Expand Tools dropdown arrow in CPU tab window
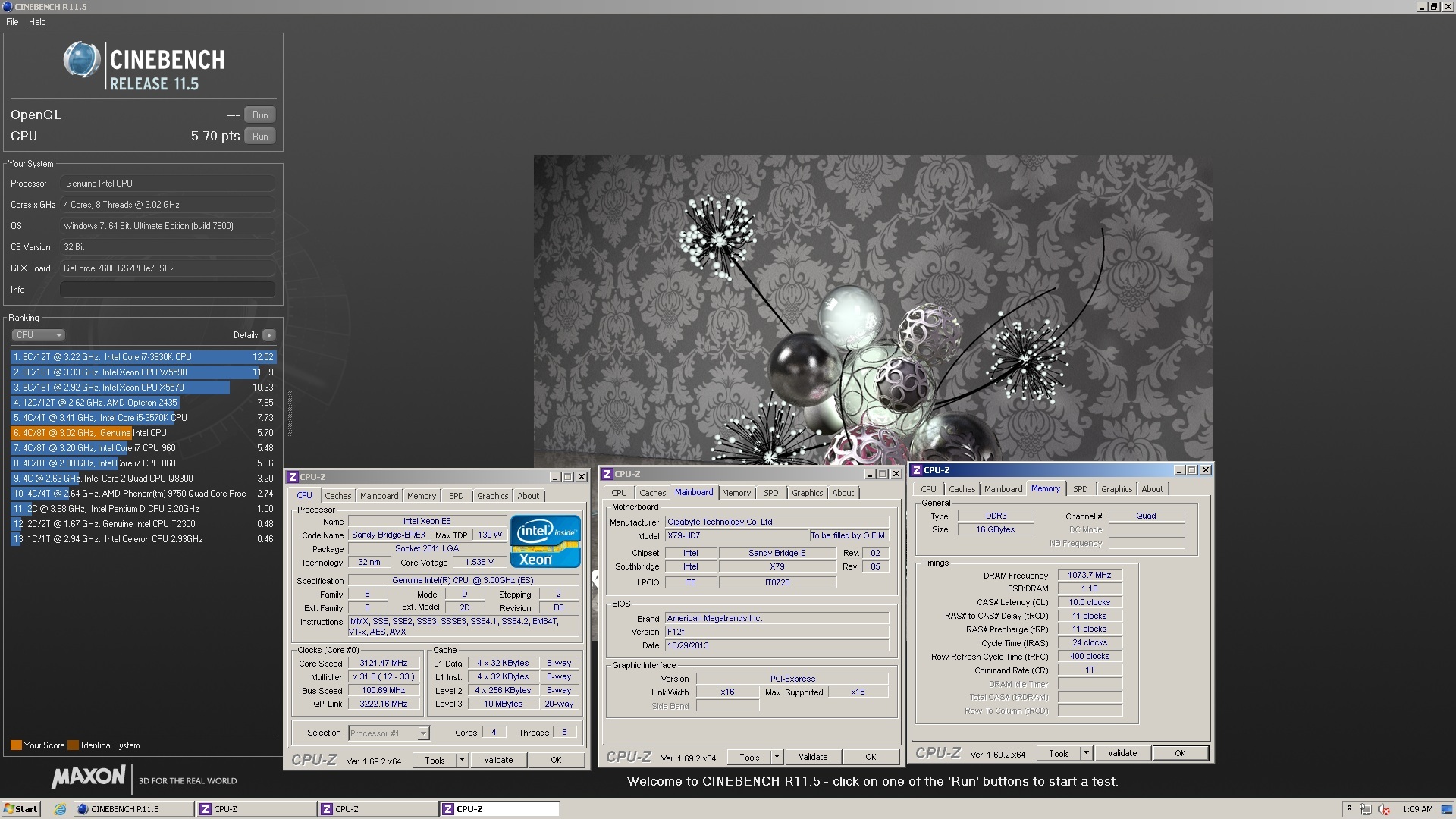Image resolution: width=1456 pixels, height=819 pixels. (461, 760)
